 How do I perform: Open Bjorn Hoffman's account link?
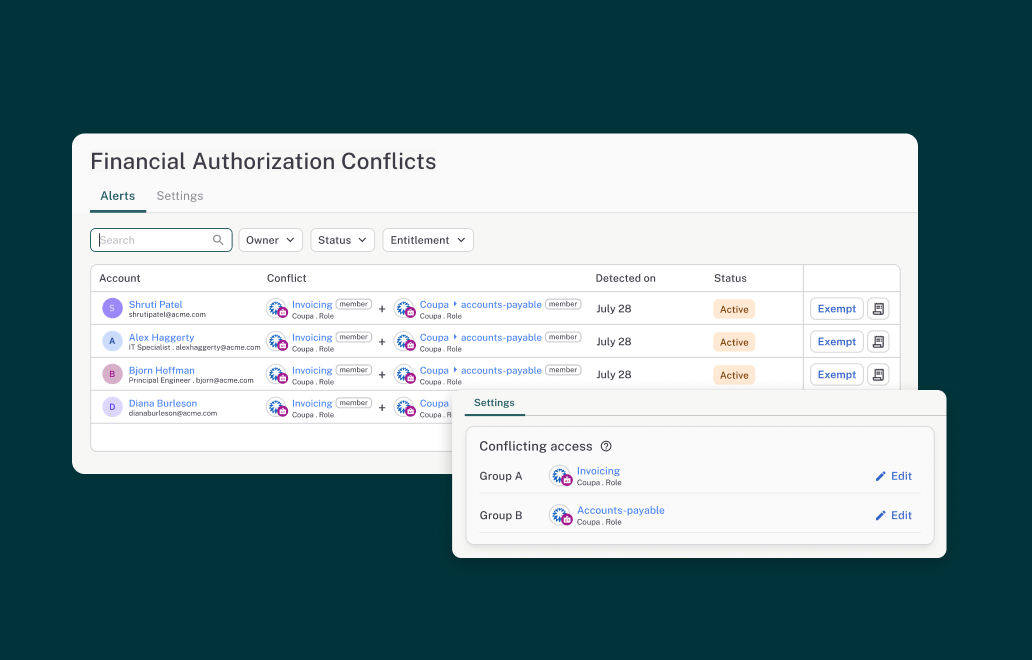point(162,370)
